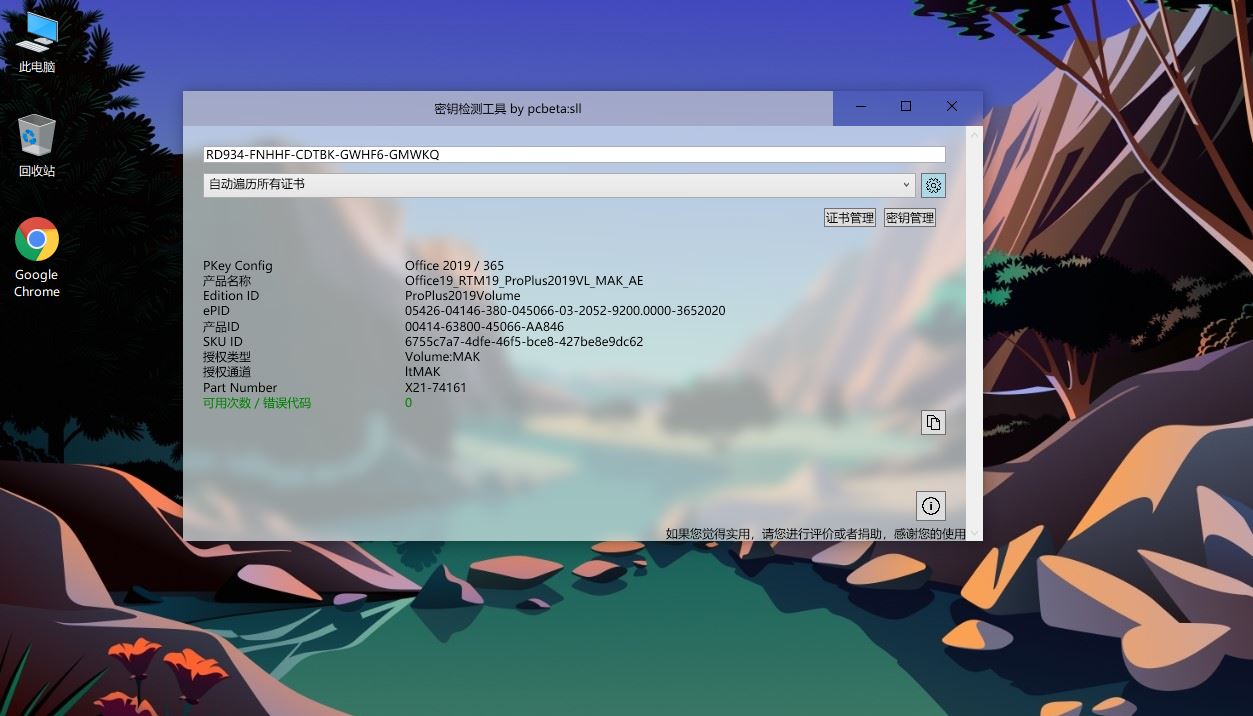This screenshot has height=716, width=1253.
Task: Open the 此电脑 desktop icon
Action: coord(37,44)
